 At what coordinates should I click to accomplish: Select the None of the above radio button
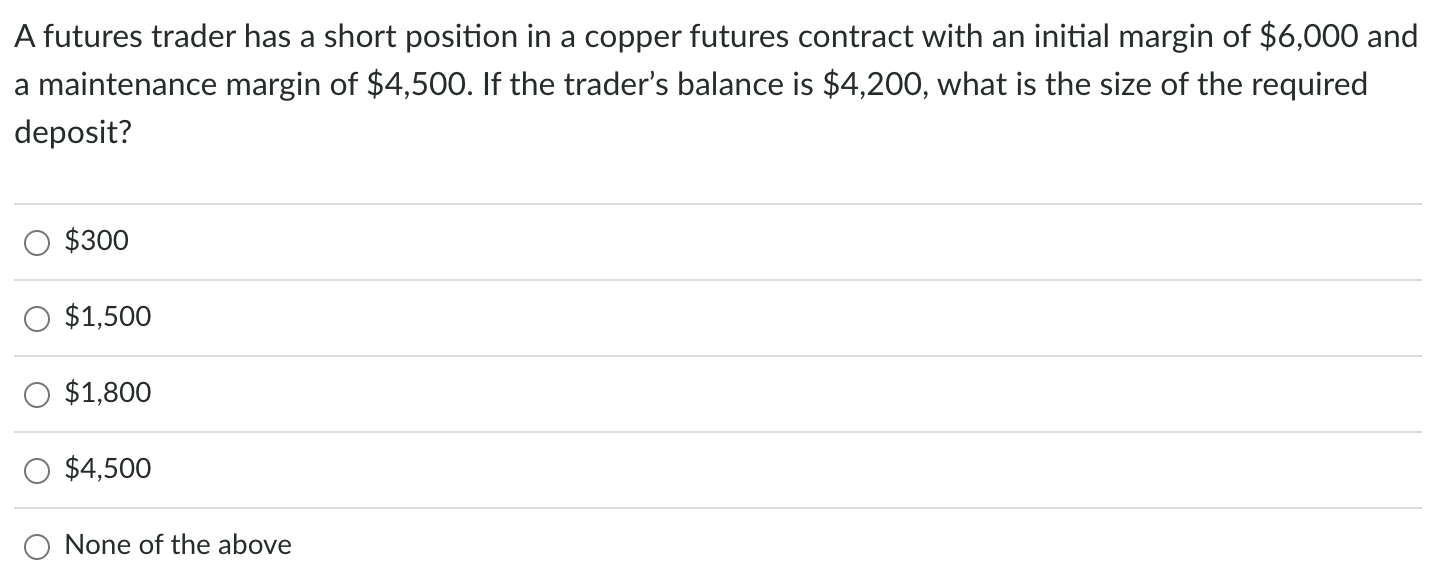37,546
